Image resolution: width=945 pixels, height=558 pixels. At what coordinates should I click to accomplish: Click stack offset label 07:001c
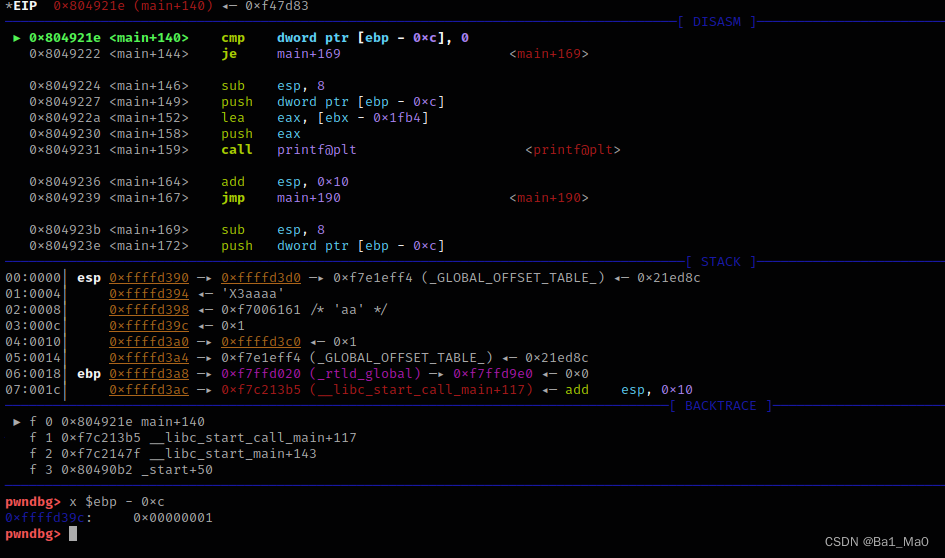[x=33, y=390]
